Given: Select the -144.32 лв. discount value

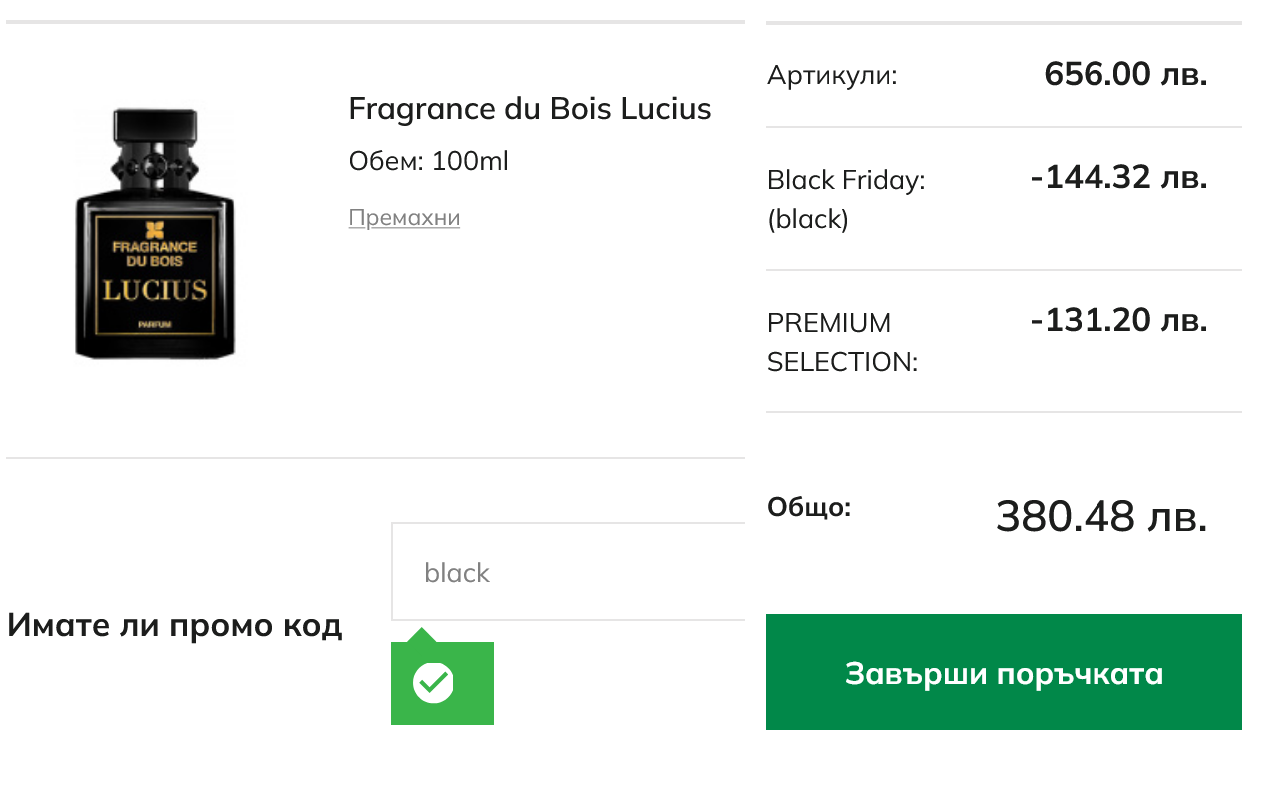Looking at the screenshot, I should click(x=1118, y=178).
